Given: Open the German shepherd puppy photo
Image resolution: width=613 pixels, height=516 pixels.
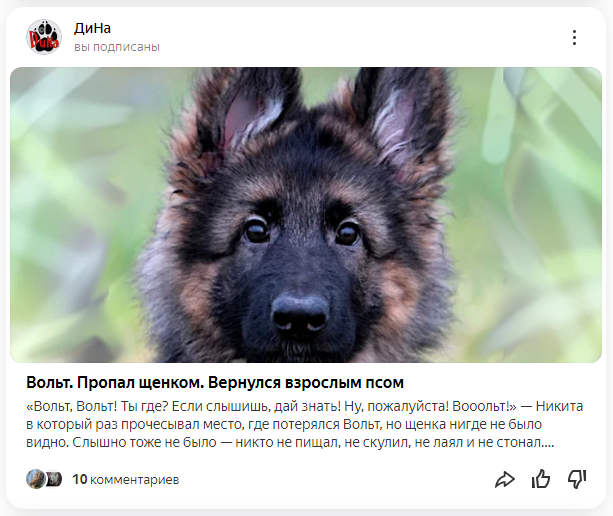Looking at the screenshot, I should (x=306, y=215).
